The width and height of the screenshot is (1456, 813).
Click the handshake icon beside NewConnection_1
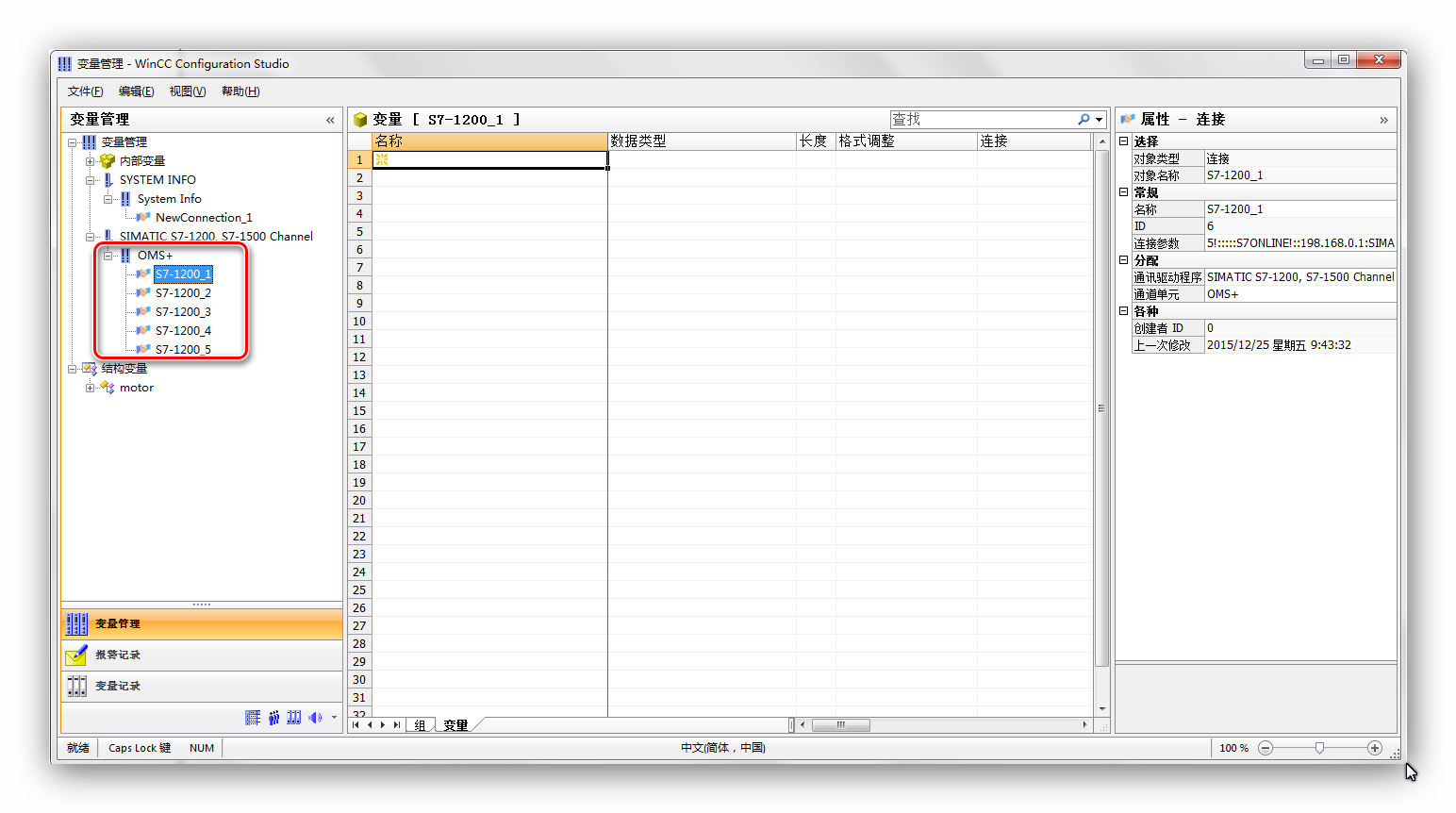[x=143, y=217]
